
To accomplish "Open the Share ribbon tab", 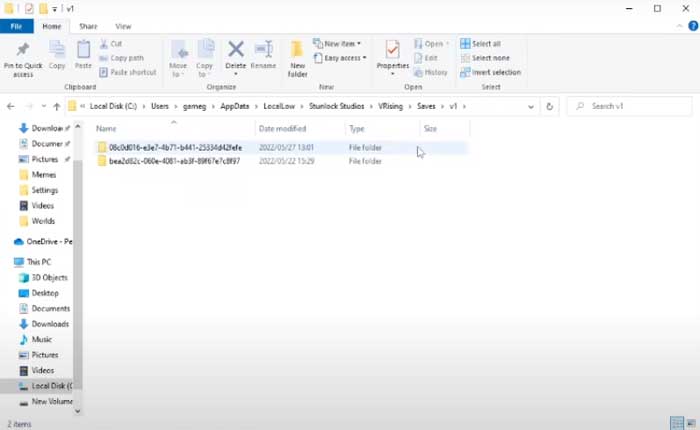I will [x=88, y=26].
